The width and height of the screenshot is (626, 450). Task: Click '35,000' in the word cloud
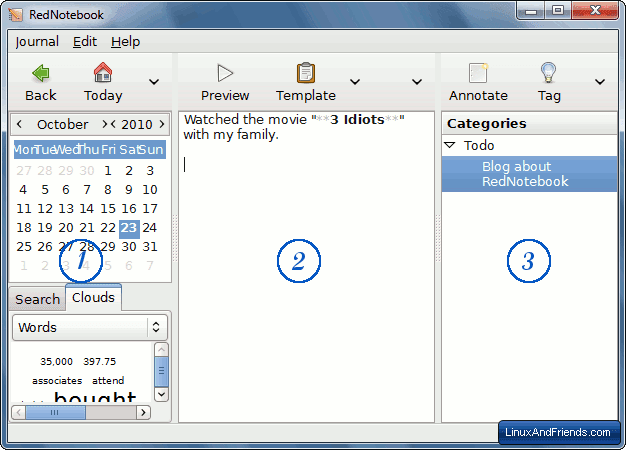click(56, 362)
